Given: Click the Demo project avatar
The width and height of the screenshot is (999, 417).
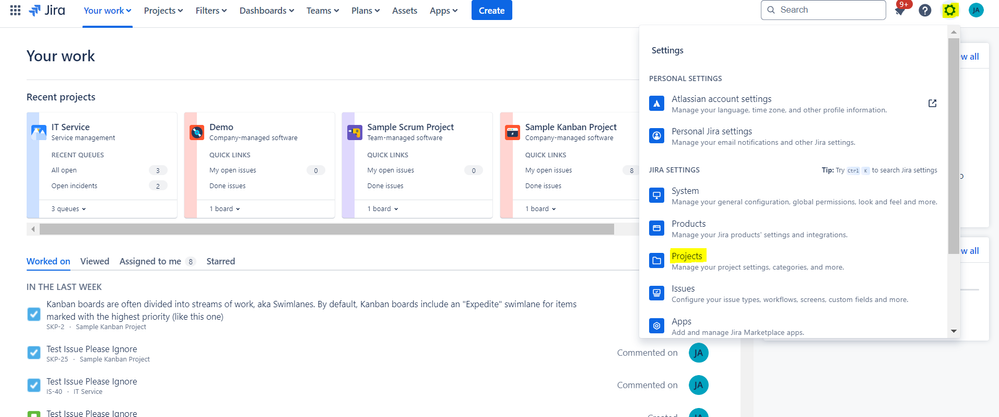Looking at the screenshot, I should (197, 132).
